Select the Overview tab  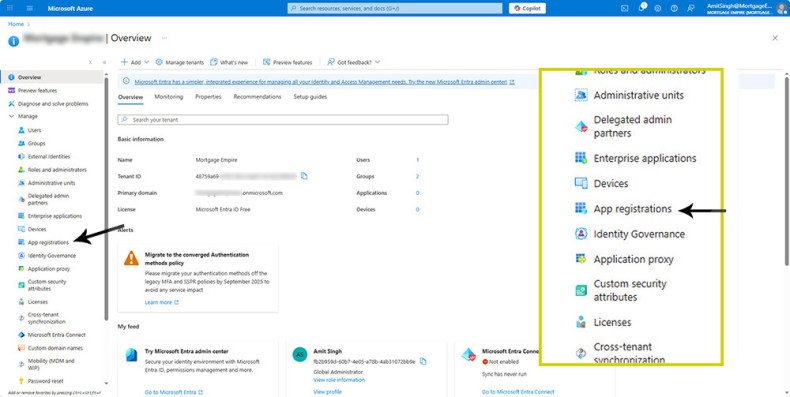tap(130, 97)
